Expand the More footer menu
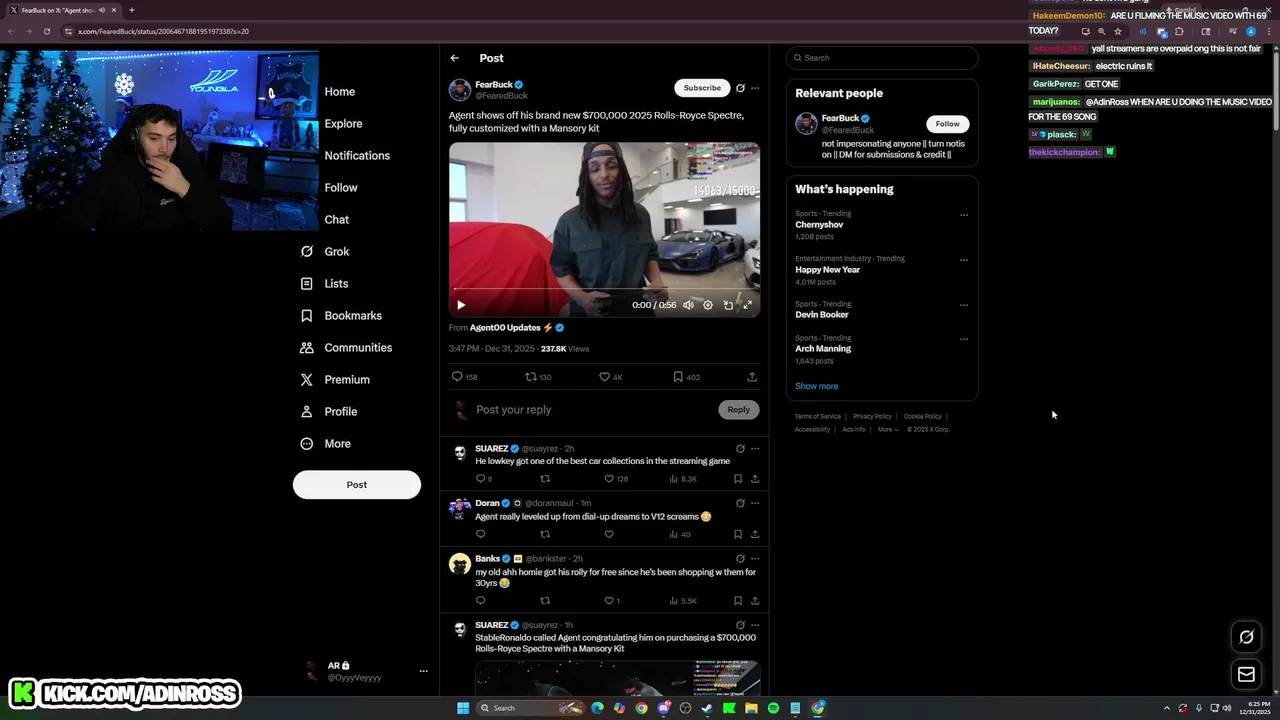This screenshot has height=720, width=1280. (886, 429)
